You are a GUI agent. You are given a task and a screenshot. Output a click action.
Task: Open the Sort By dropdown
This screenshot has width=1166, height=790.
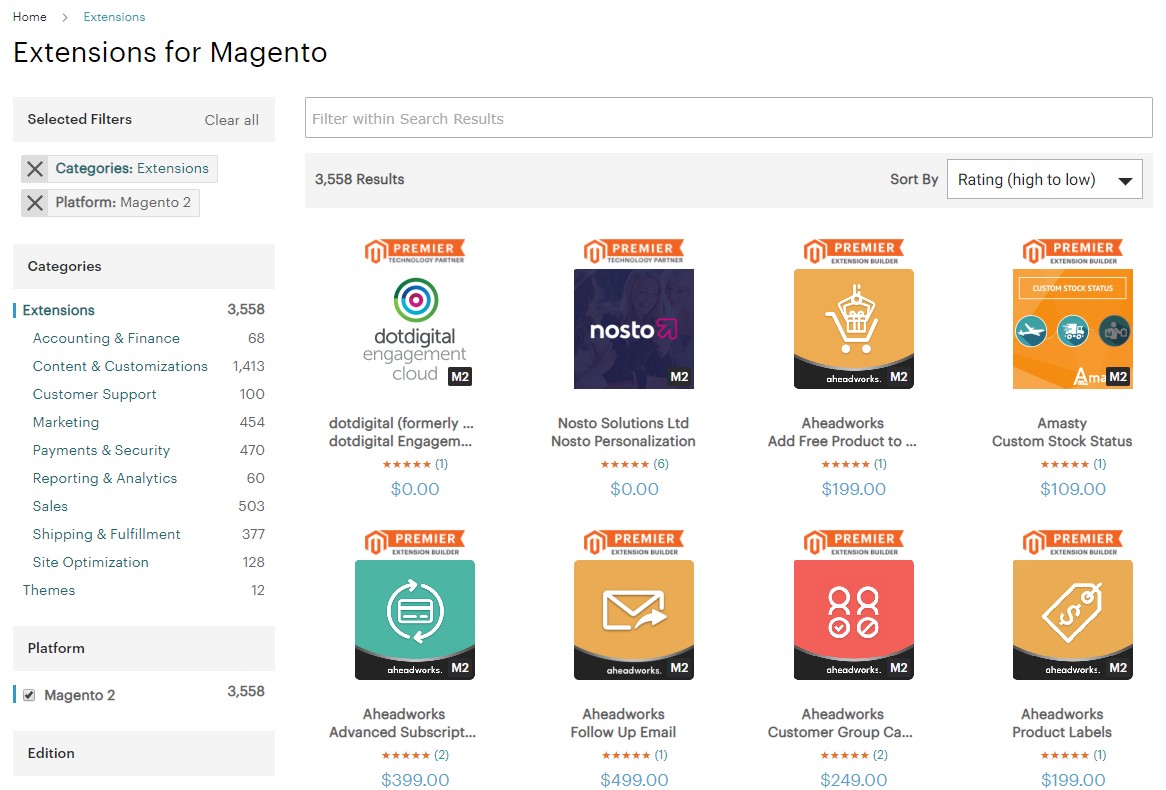click(1044, 179)
